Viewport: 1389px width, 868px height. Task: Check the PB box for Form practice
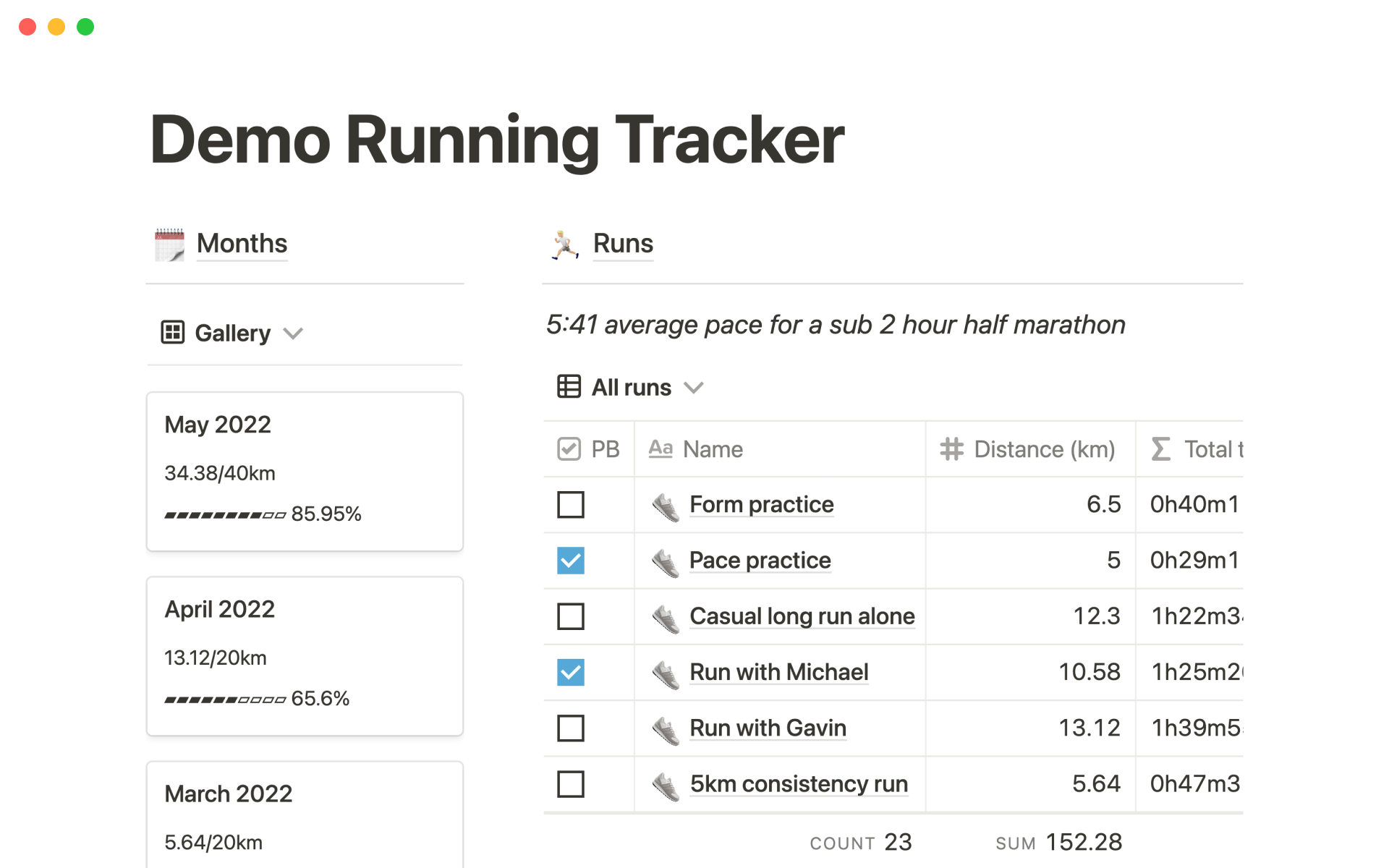tap(571, 505)
